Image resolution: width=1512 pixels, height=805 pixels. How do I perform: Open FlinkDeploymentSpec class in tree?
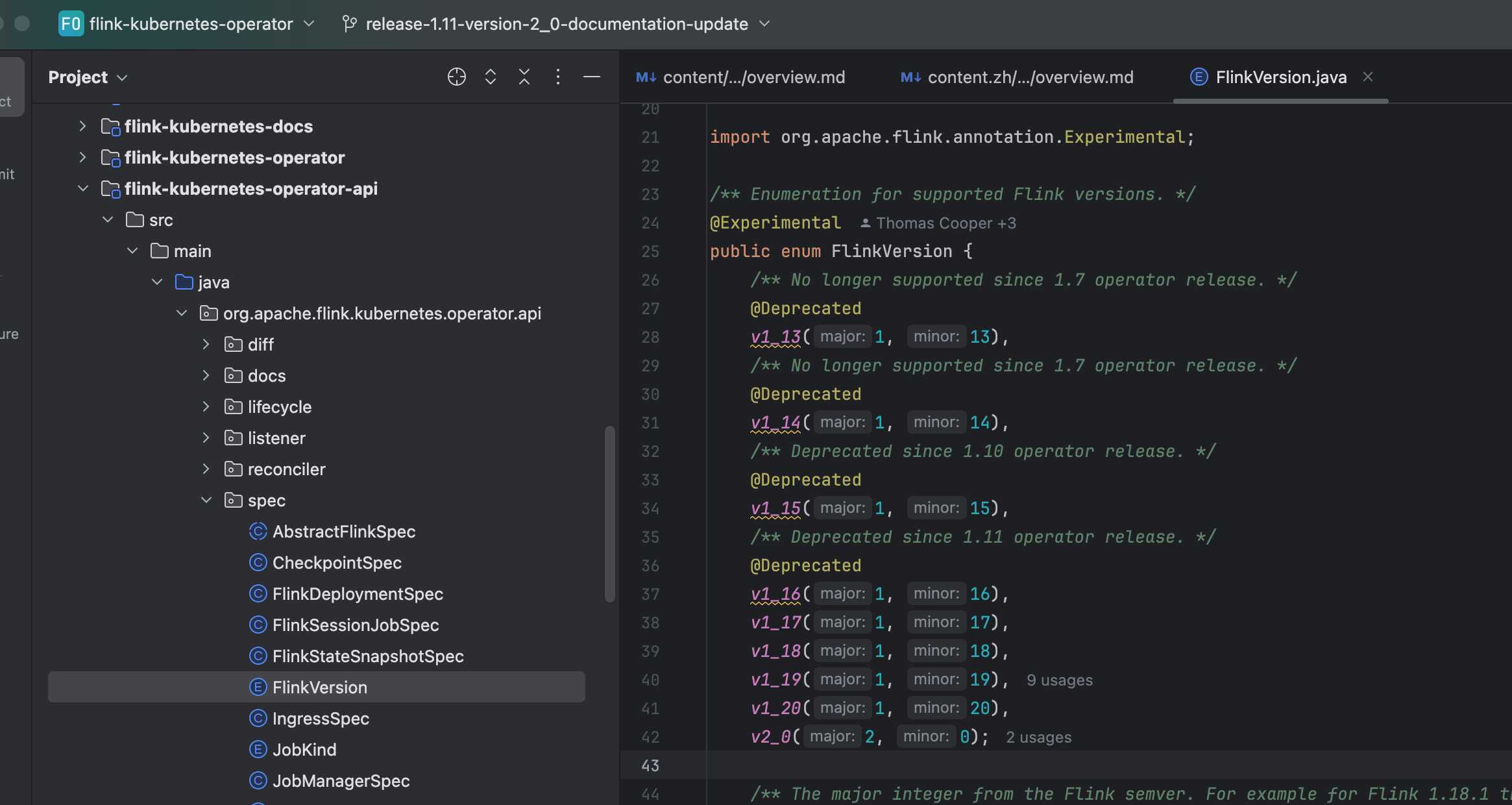click(358, 594)
